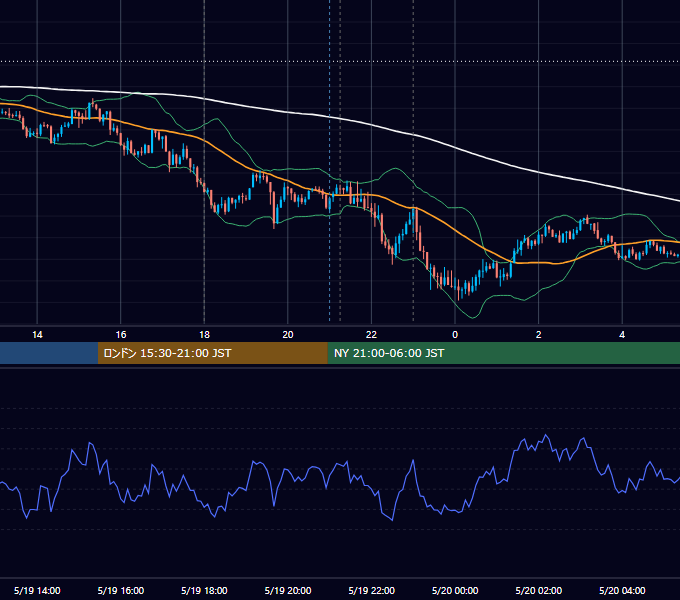Click the 5/19 20:00 time label
The width and height of the screenshot is (680, 600).
pos(288,590)
